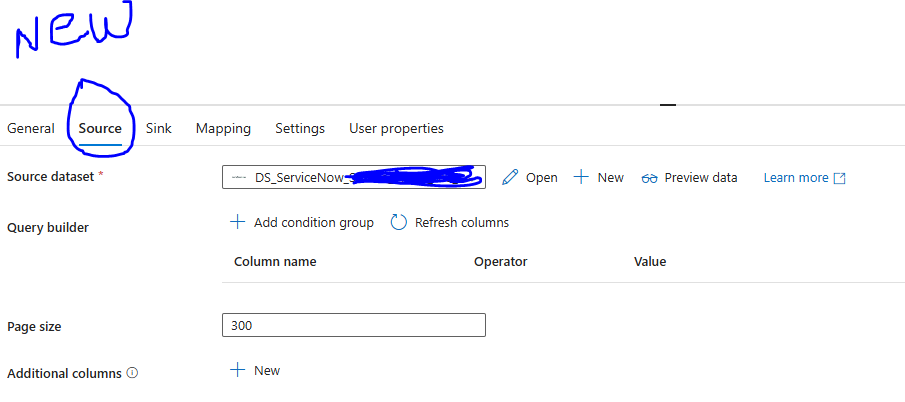The image size is (905, 402).
Task: Open the General tab
Action: tap(31, 128)
